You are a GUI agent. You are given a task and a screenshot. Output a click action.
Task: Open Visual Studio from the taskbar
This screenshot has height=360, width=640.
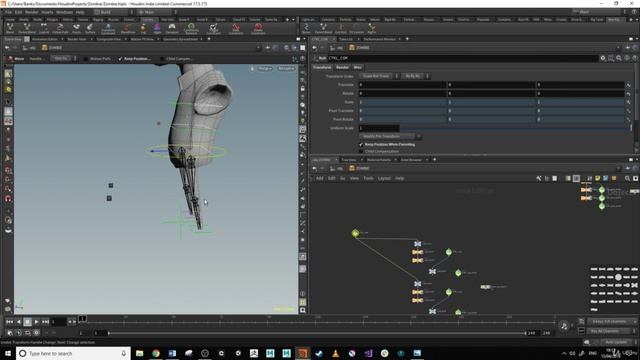tap(368, 353)
